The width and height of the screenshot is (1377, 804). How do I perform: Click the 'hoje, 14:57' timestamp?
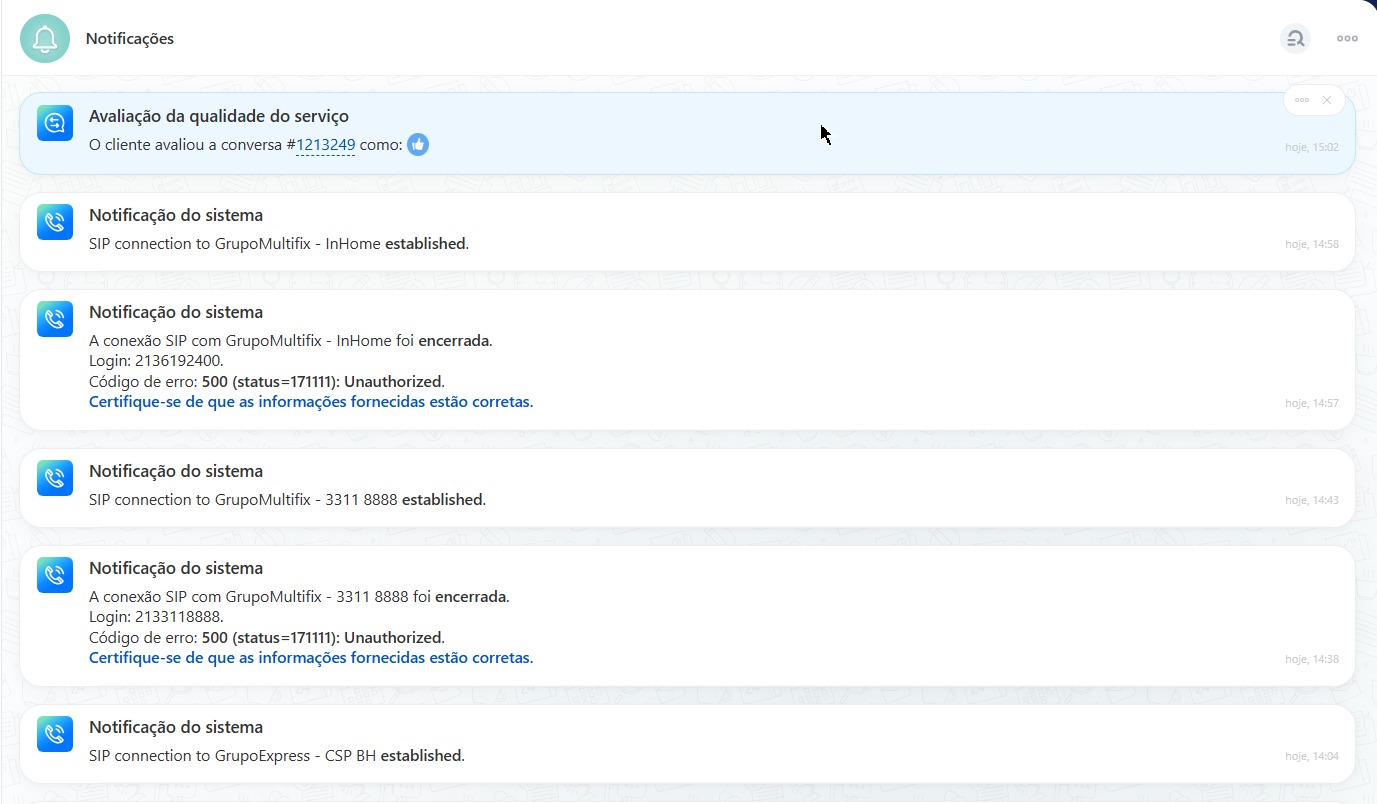pyautogui.click(x=1311, y=404)
